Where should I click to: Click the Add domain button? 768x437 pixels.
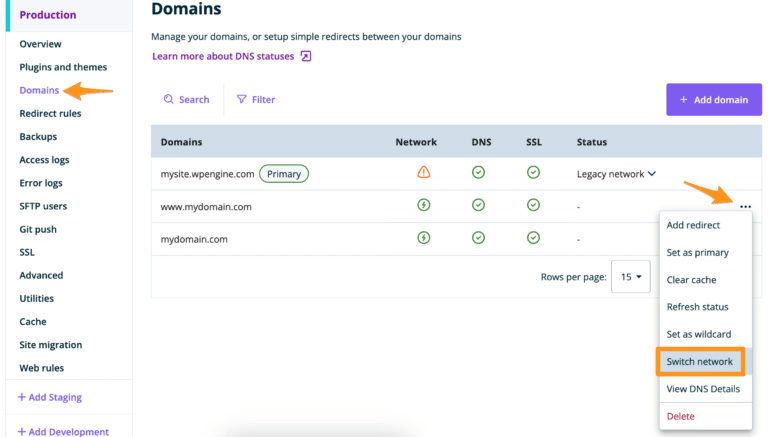[x=713, y=100]
